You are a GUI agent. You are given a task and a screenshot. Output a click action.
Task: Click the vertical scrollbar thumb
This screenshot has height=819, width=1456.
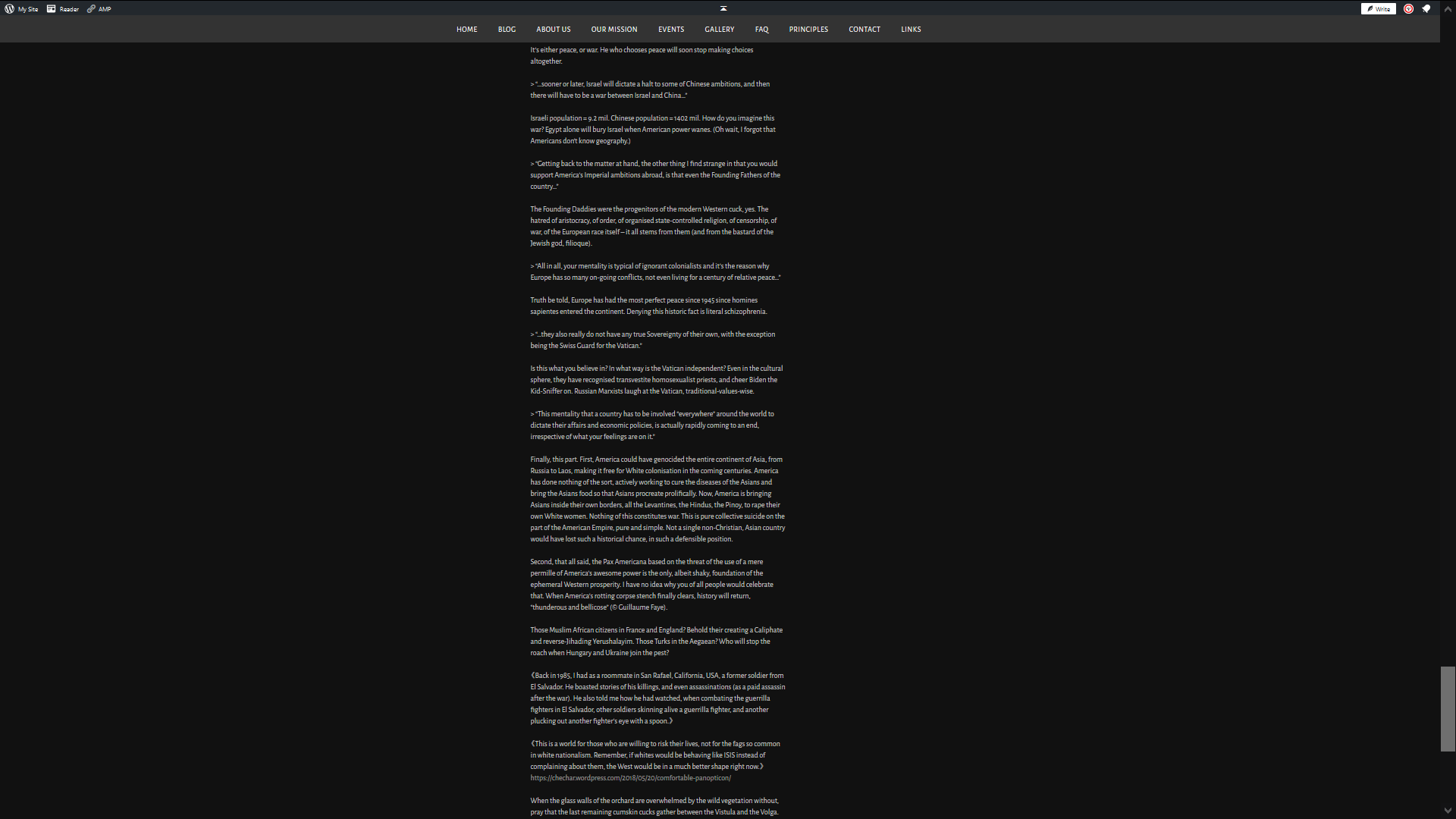pos(1448,709)
